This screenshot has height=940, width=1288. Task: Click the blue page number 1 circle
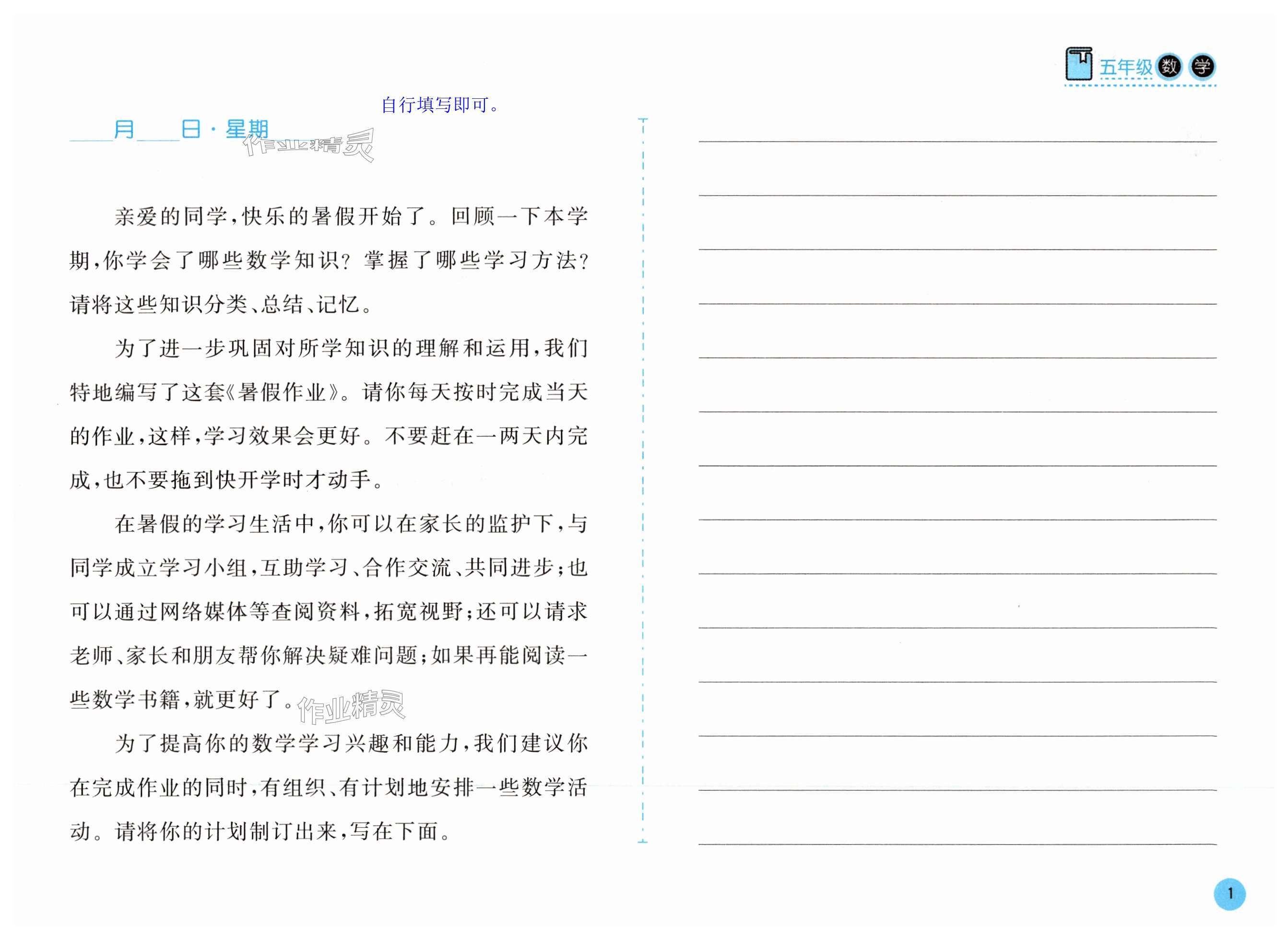click(1229, 894)
